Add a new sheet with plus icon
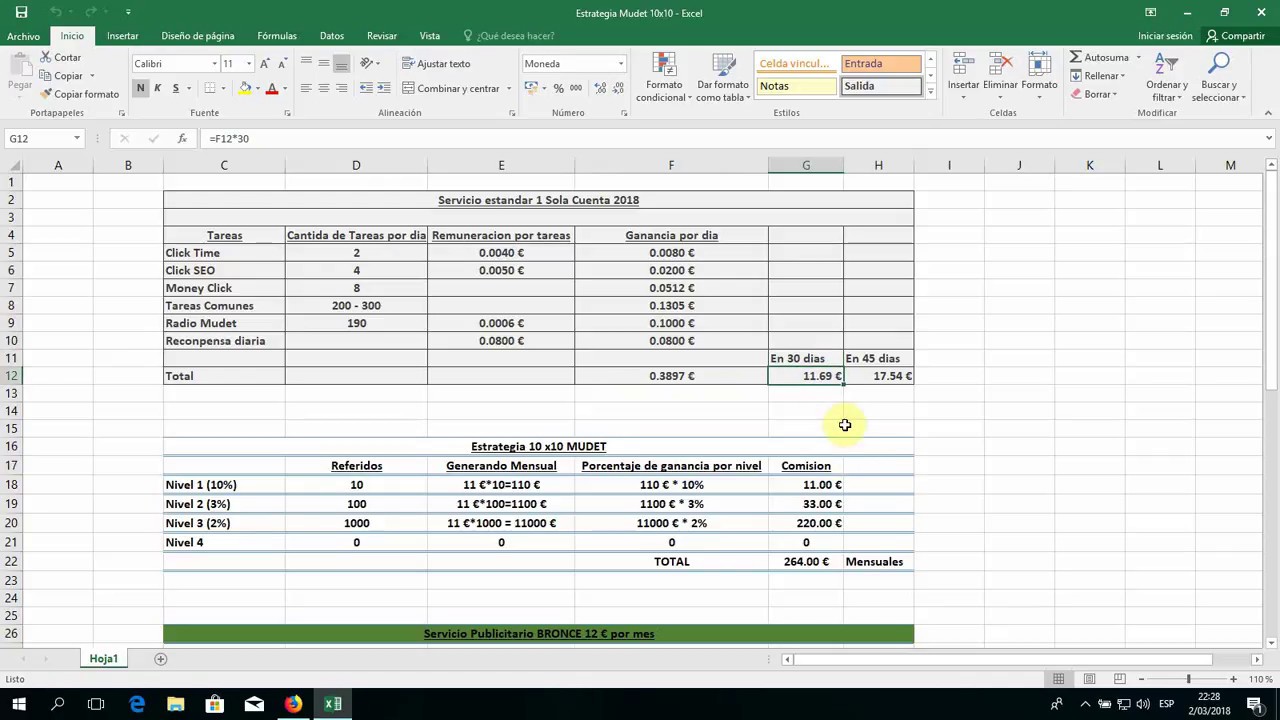 (160, 659)
